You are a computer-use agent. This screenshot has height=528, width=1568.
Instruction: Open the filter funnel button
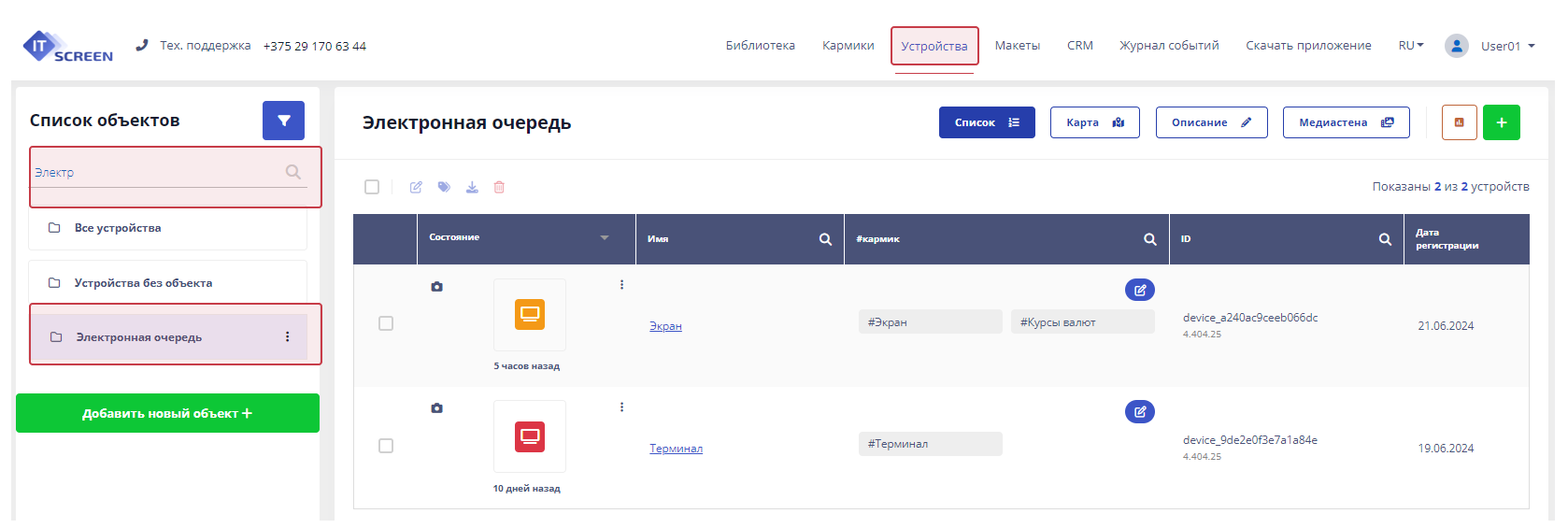(x=283, y=121)
